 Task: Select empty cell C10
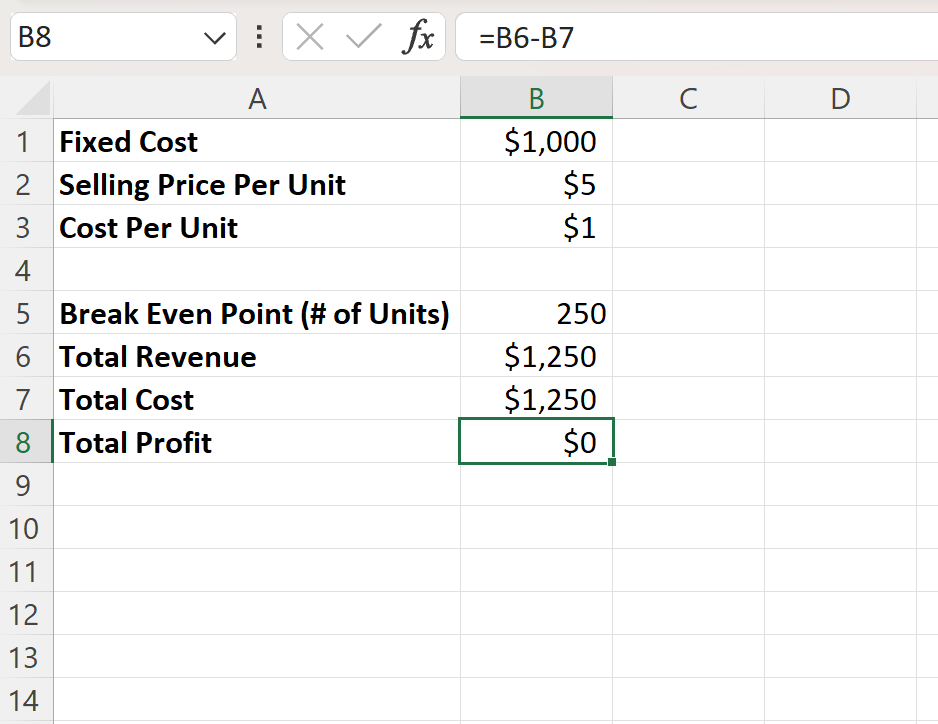coord(688,528)
